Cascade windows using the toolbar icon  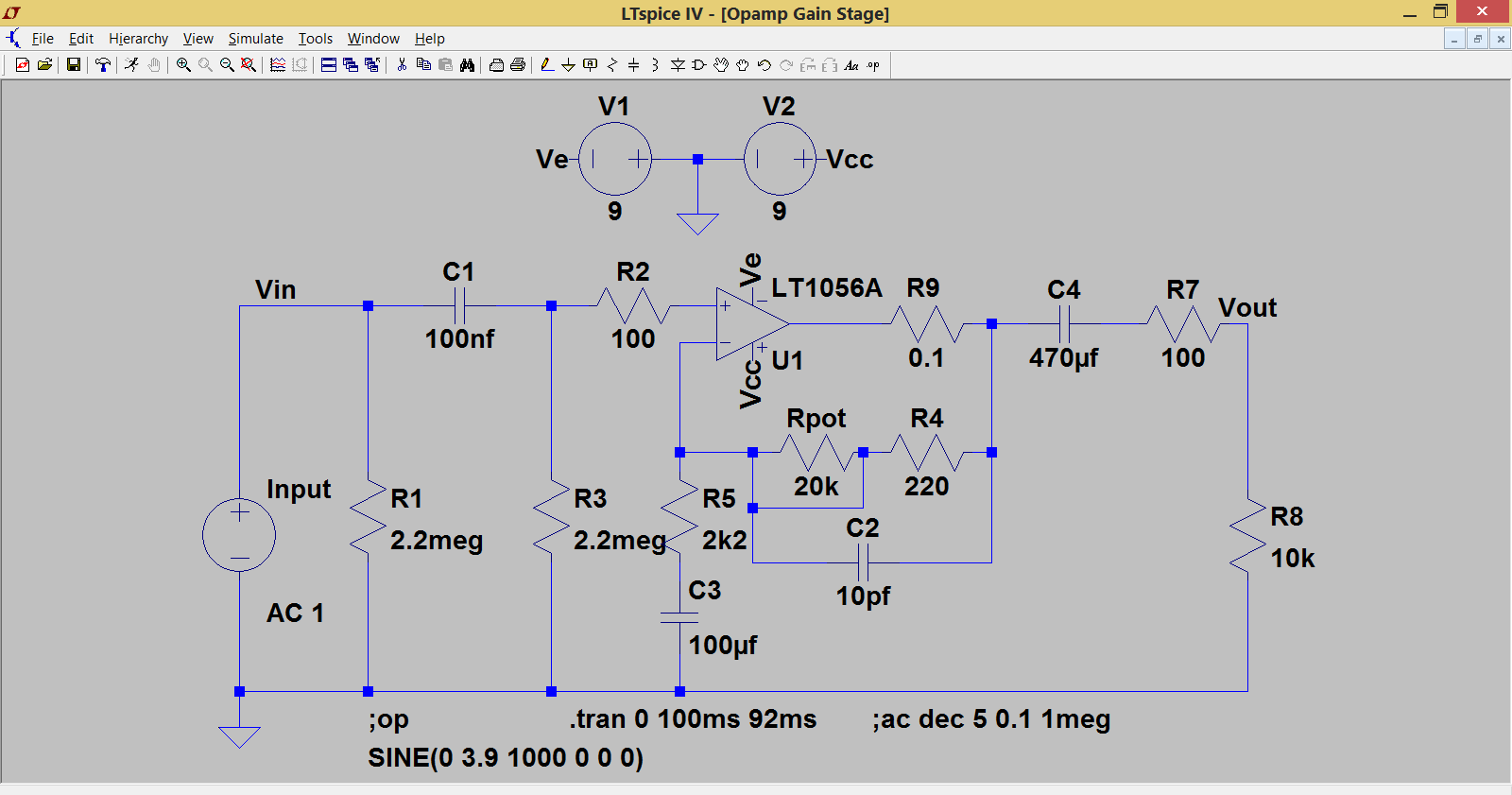coord(351,65)
